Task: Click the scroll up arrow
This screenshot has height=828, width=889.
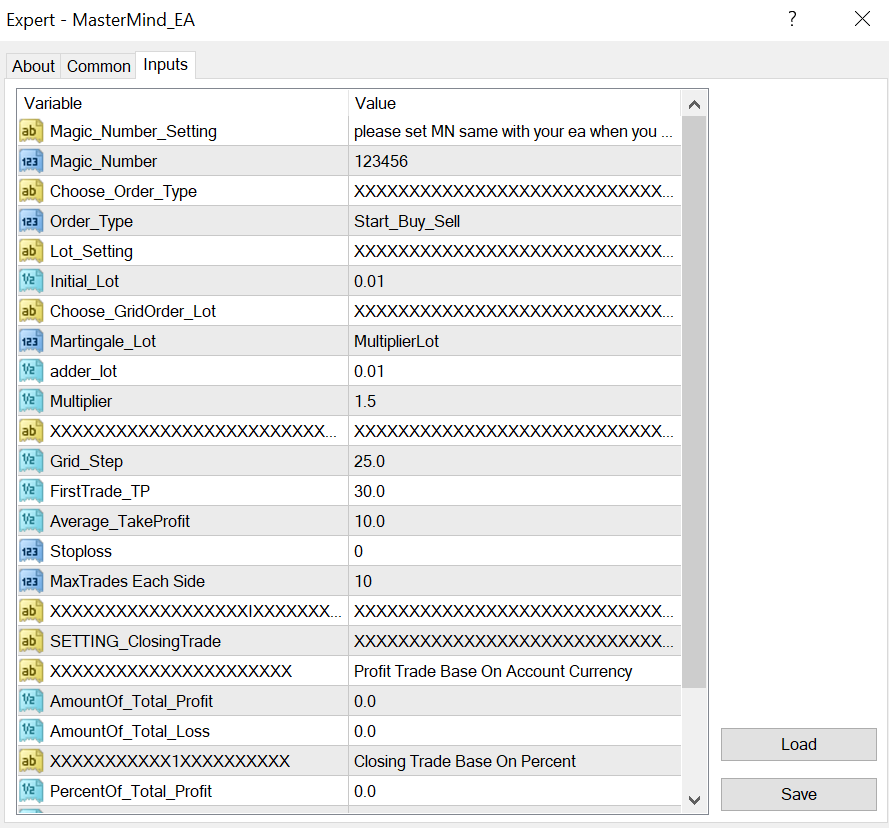Action: point(694,104)
